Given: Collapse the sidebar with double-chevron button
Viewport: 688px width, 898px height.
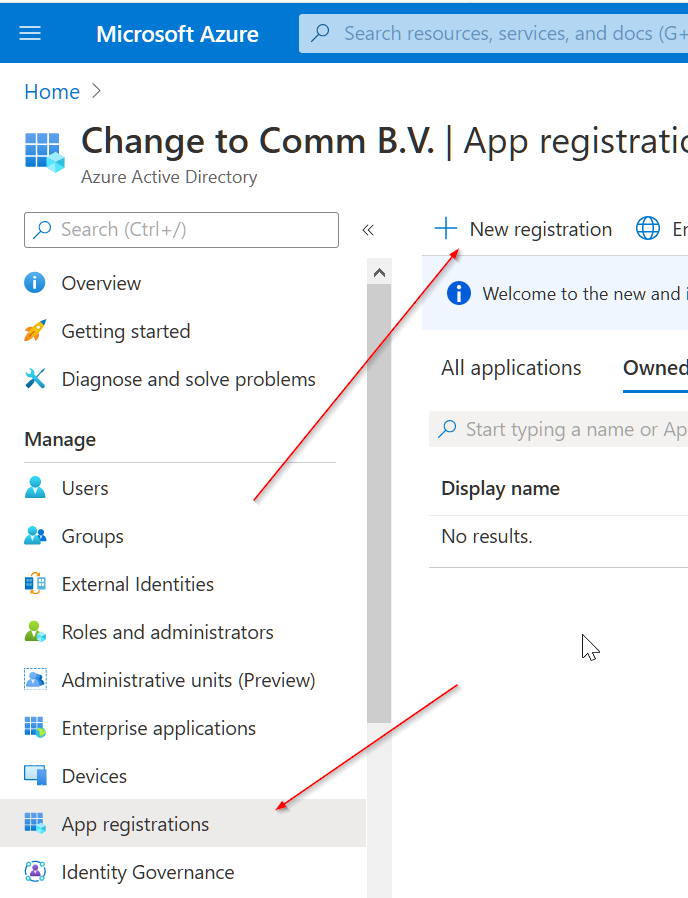Looking at the screenshot, I should tap(368, 230).
